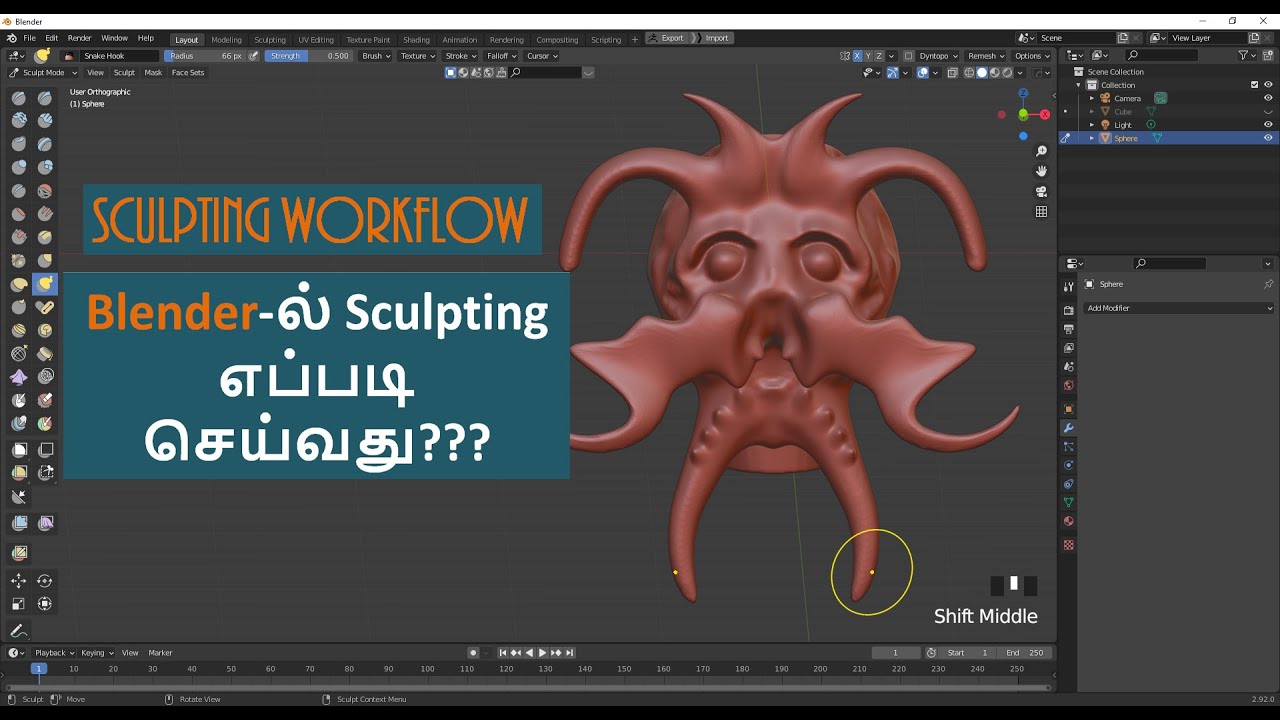Screen dimensions: 1280x720
Task: Select the Box Mask tool
Action: pyautogui.click(x=19, y=450)
